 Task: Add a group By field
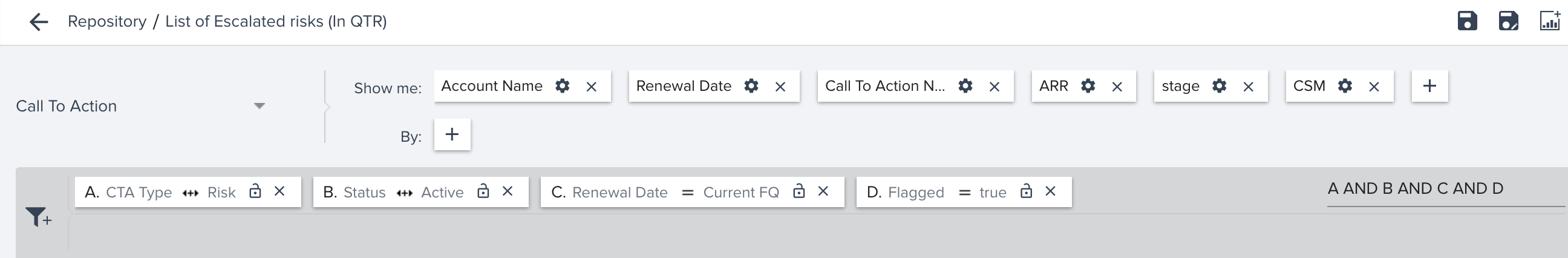(452, 135)
